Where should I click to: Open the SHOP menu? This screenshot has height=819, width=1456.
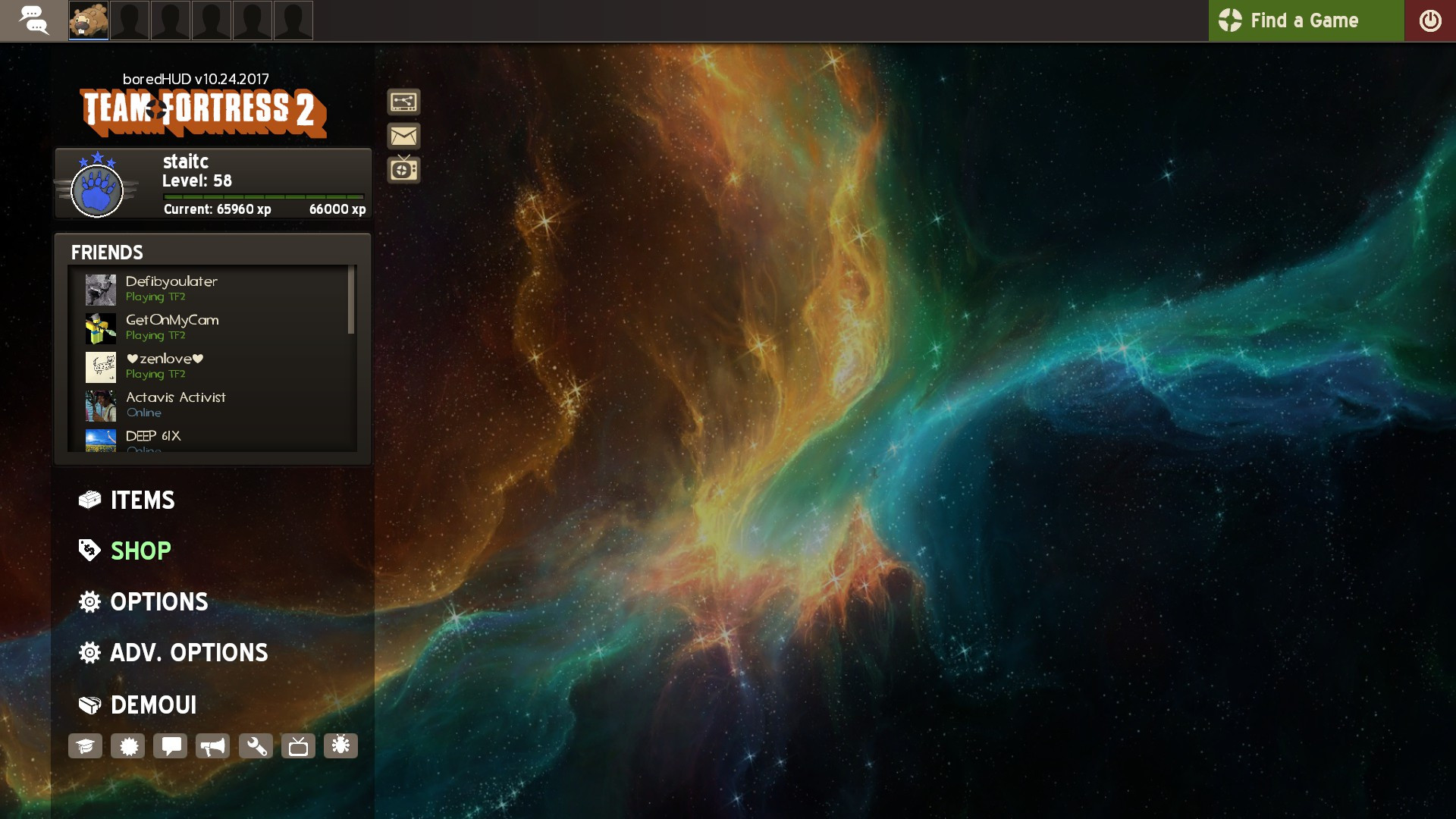[125, 551]
